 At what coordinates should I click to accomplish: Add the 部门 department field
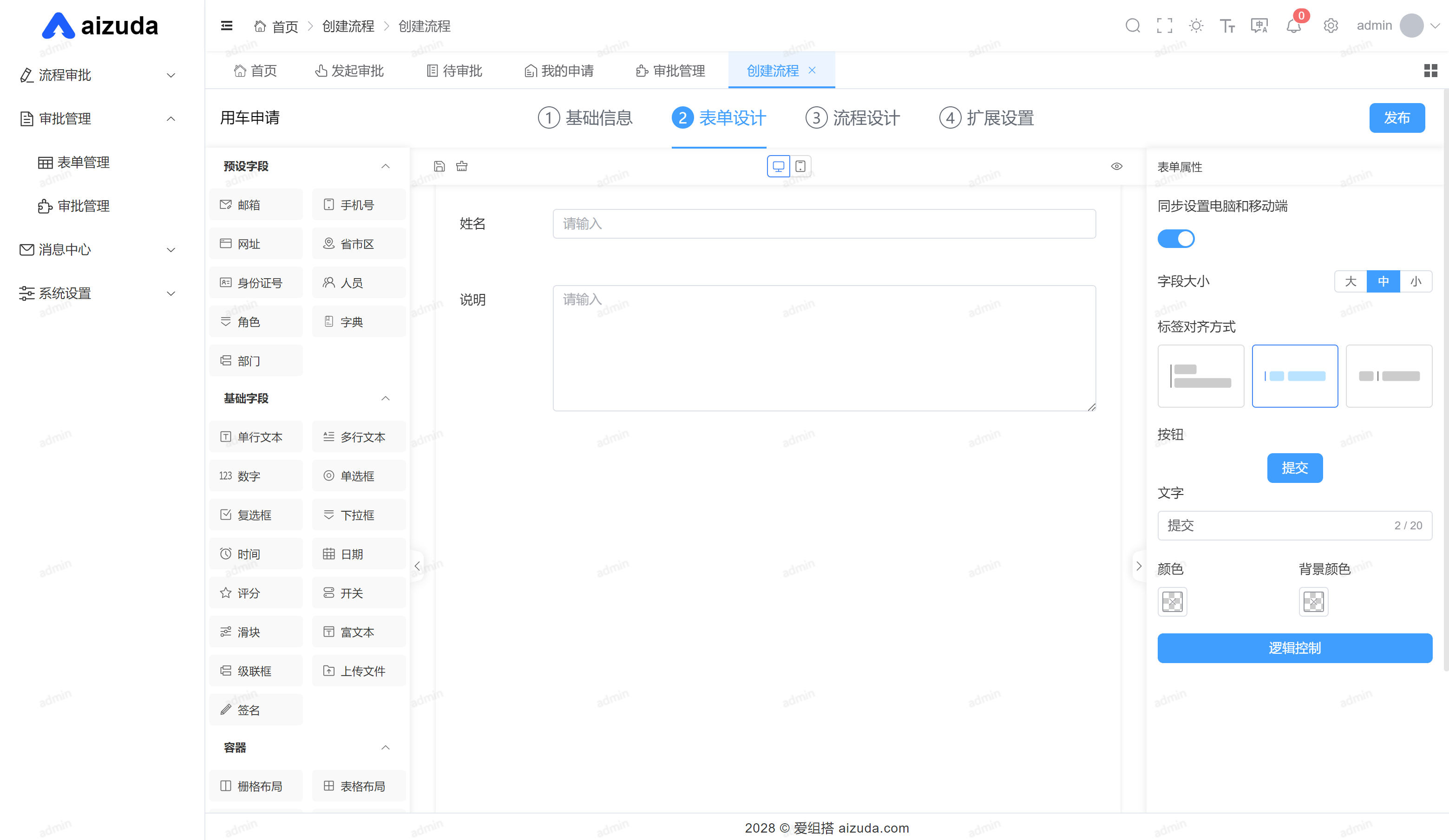256,361
